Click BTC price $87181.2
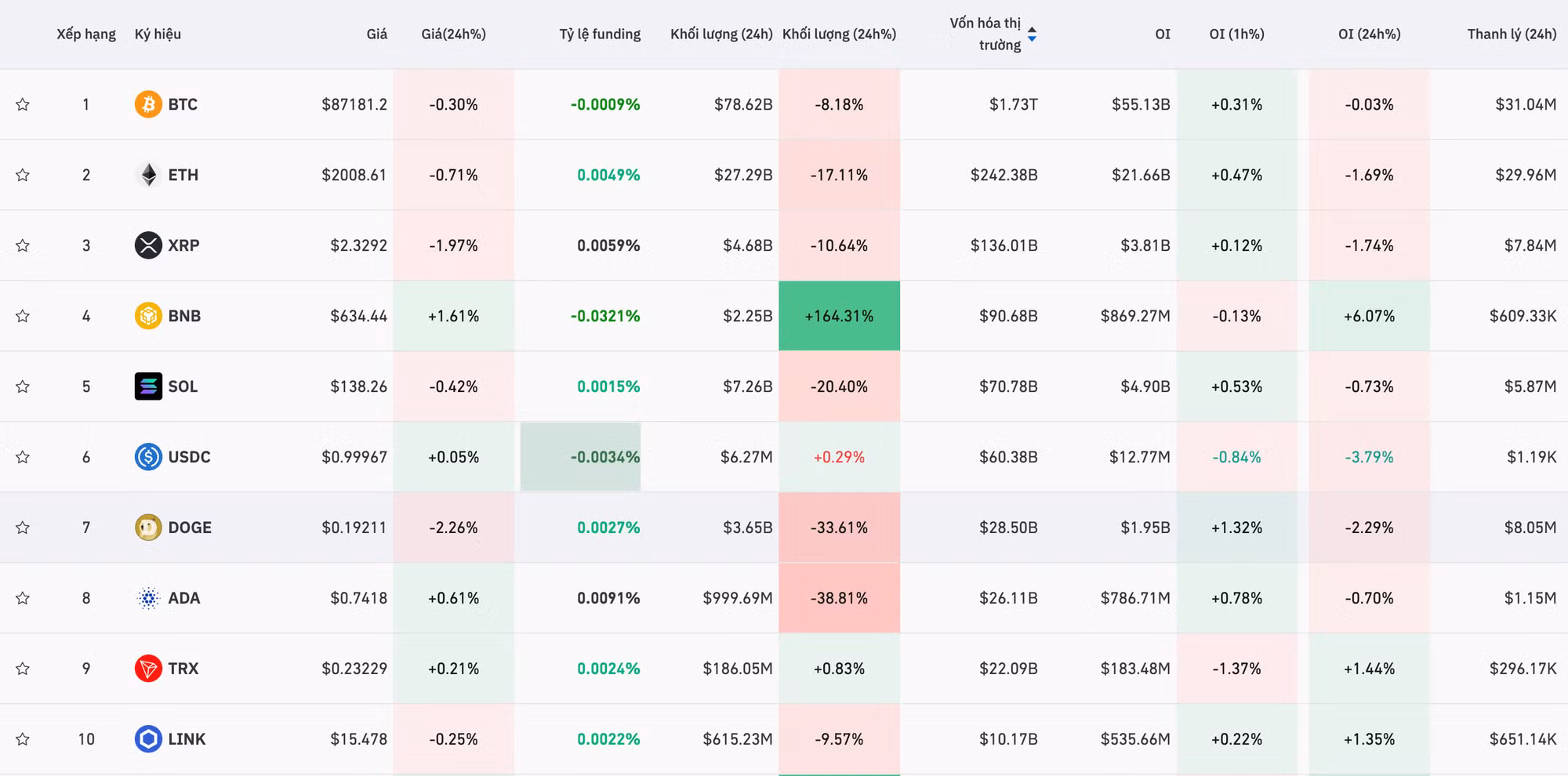Image resolution: width=1568 pixels, height=776 pixels. [354, 104]
